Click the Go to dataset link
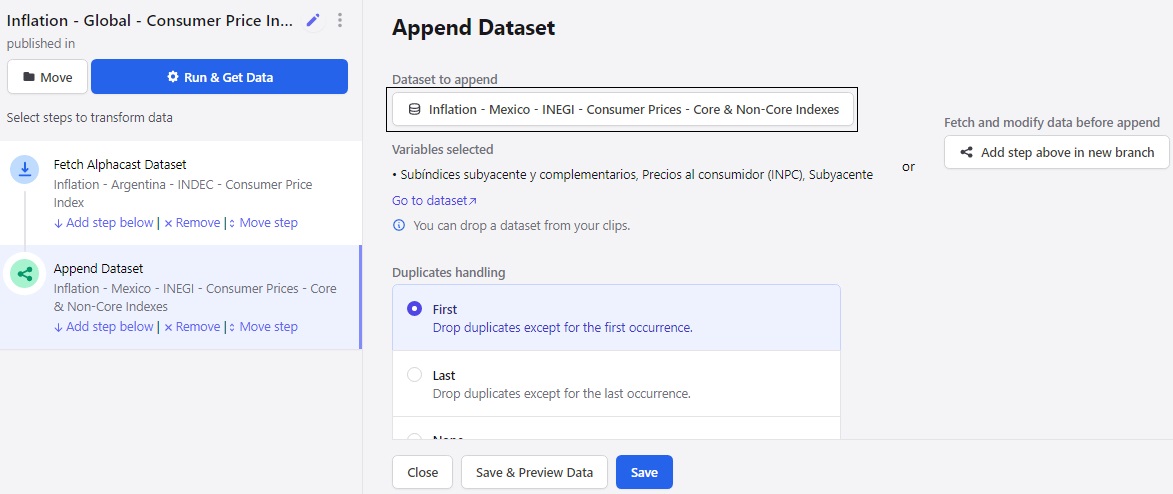This screenshot has height=494, width=1173. [435, 201]
